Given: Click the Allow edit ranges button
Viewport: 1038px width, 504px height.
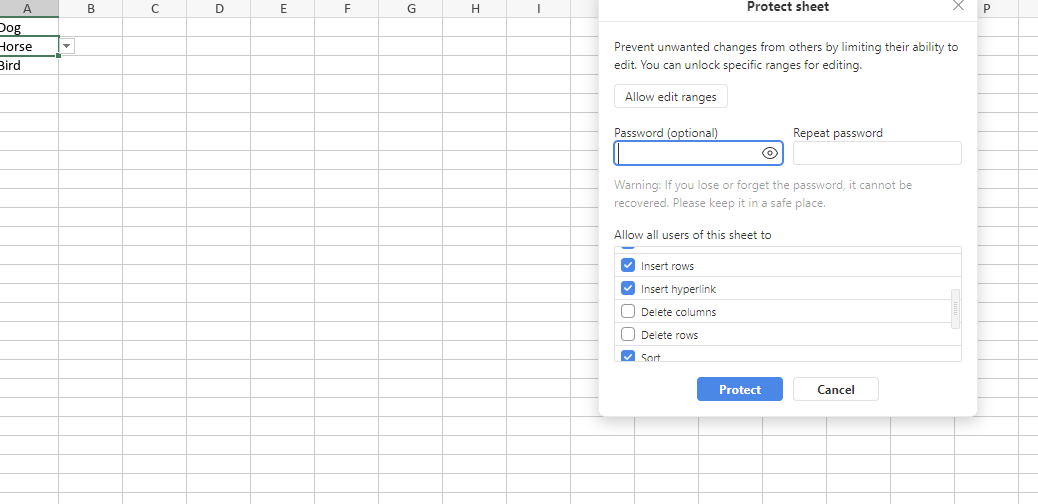Looking at the screenshot, I should pos(671,97).
